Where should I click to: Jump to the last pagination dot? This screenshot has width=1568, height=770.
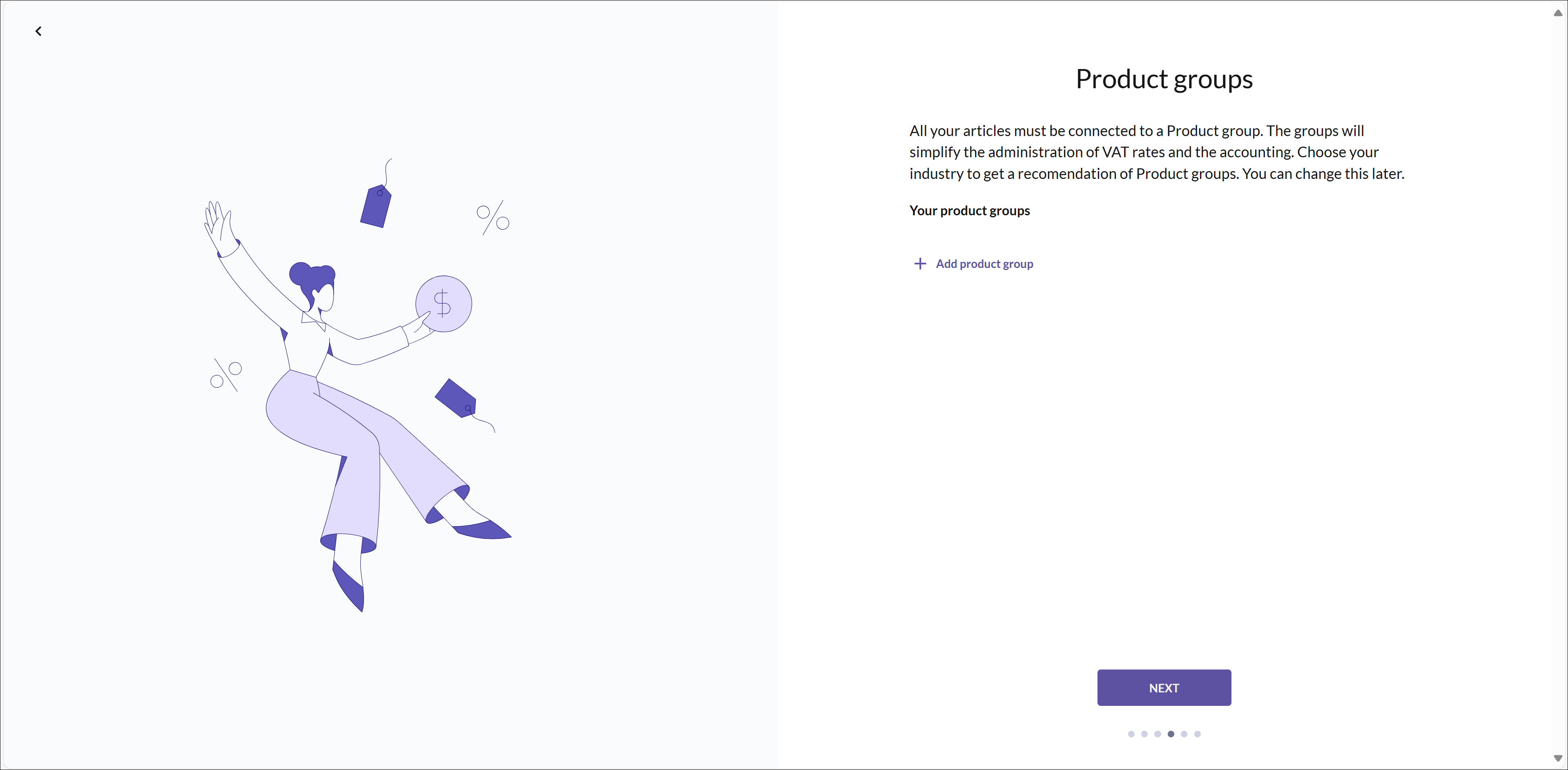pyautogui.click(x=1197, y=734)
